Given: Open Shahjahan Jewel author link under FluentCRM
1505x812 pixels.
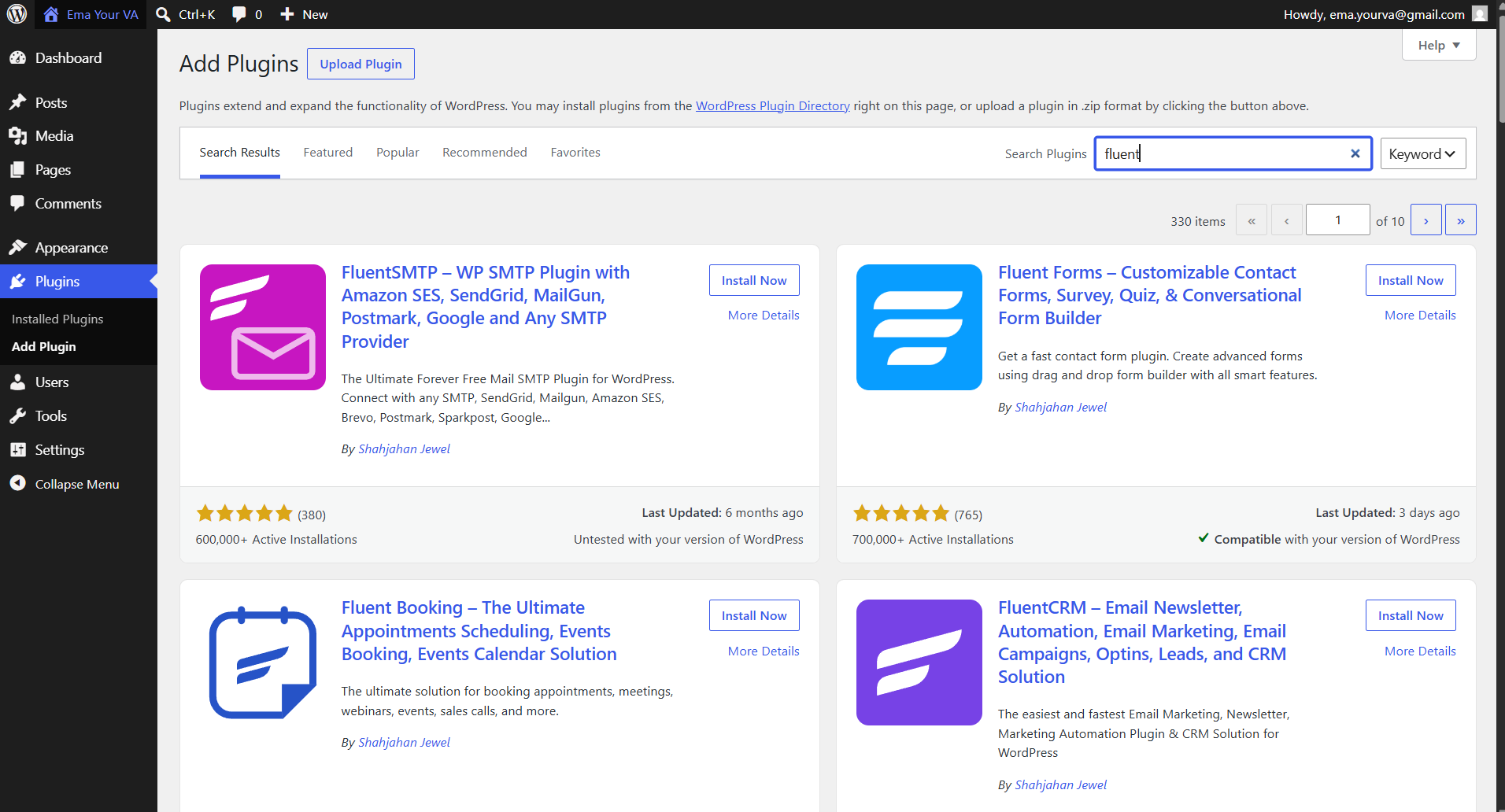Looking at the screenshot, I should pos(1060,784).
